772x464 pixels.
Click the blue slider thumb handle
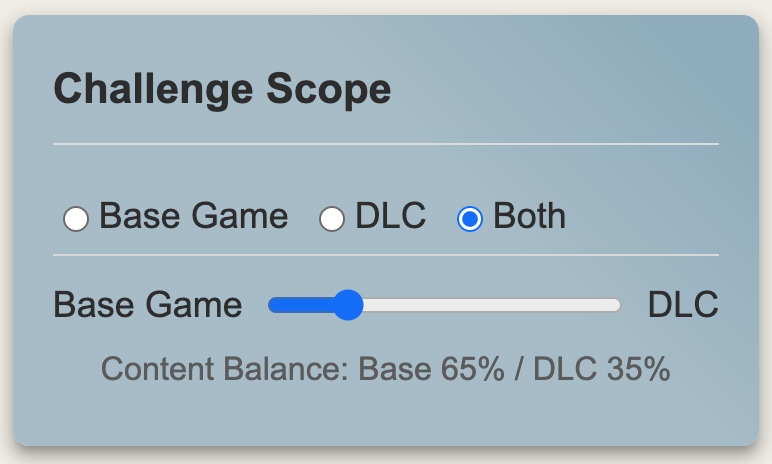[x=347, y=305]
